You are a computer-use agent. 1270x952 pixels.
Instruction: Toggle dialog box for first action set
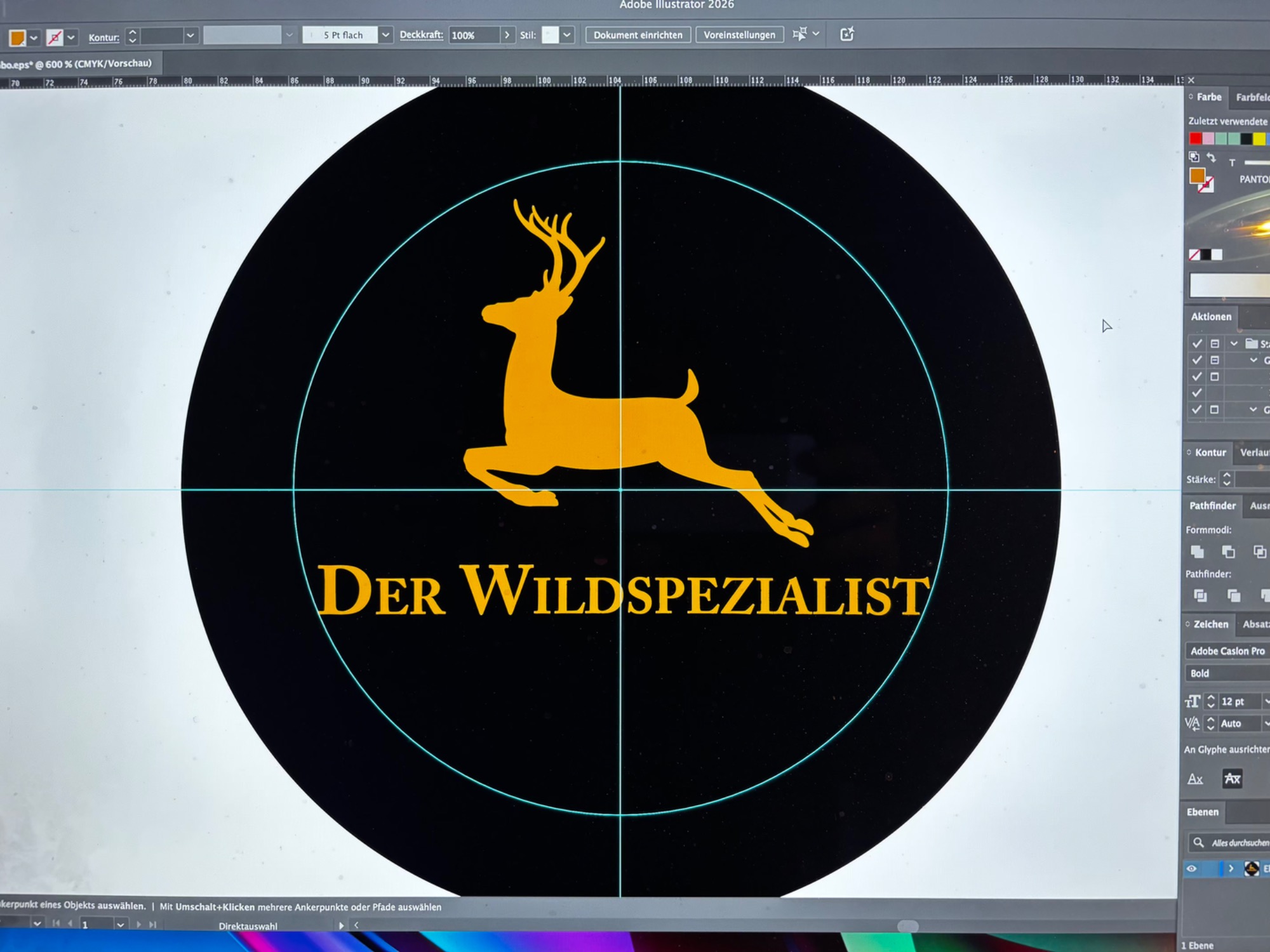pos(1215,343)
